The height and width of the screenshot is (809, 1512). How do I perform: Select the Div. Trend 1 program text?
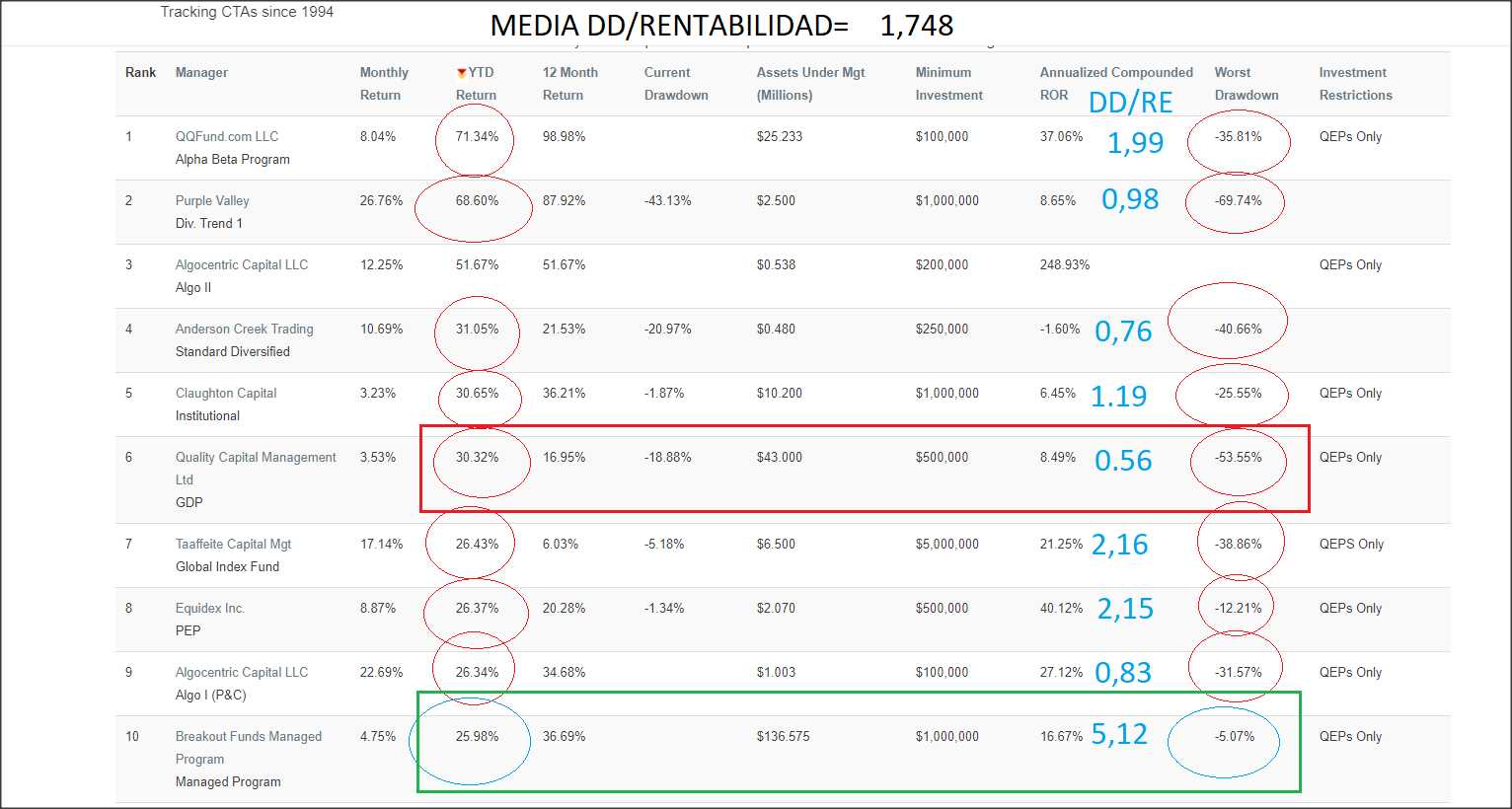209,224
